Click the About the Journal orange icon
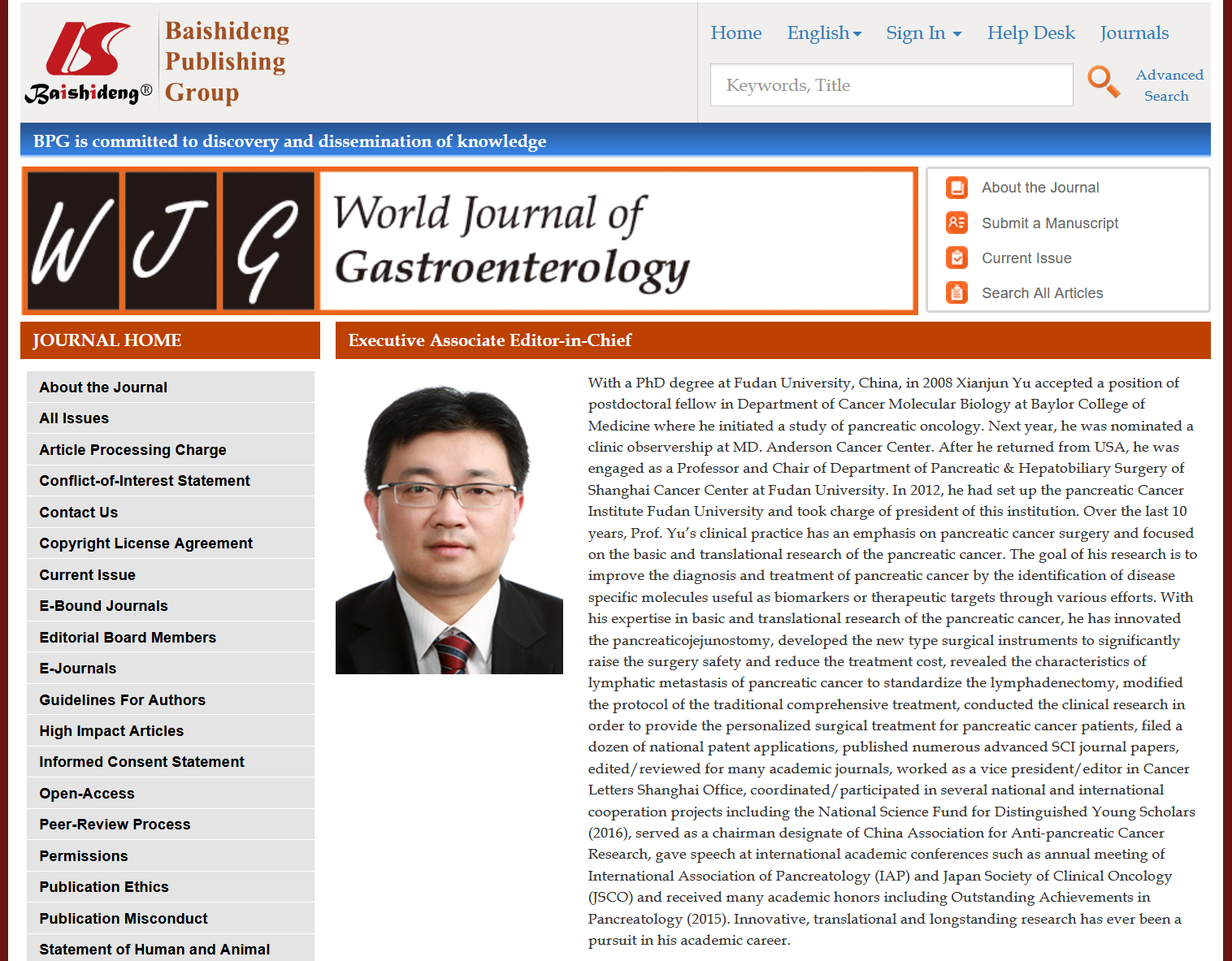The image size is (1232, 961). 957,188
